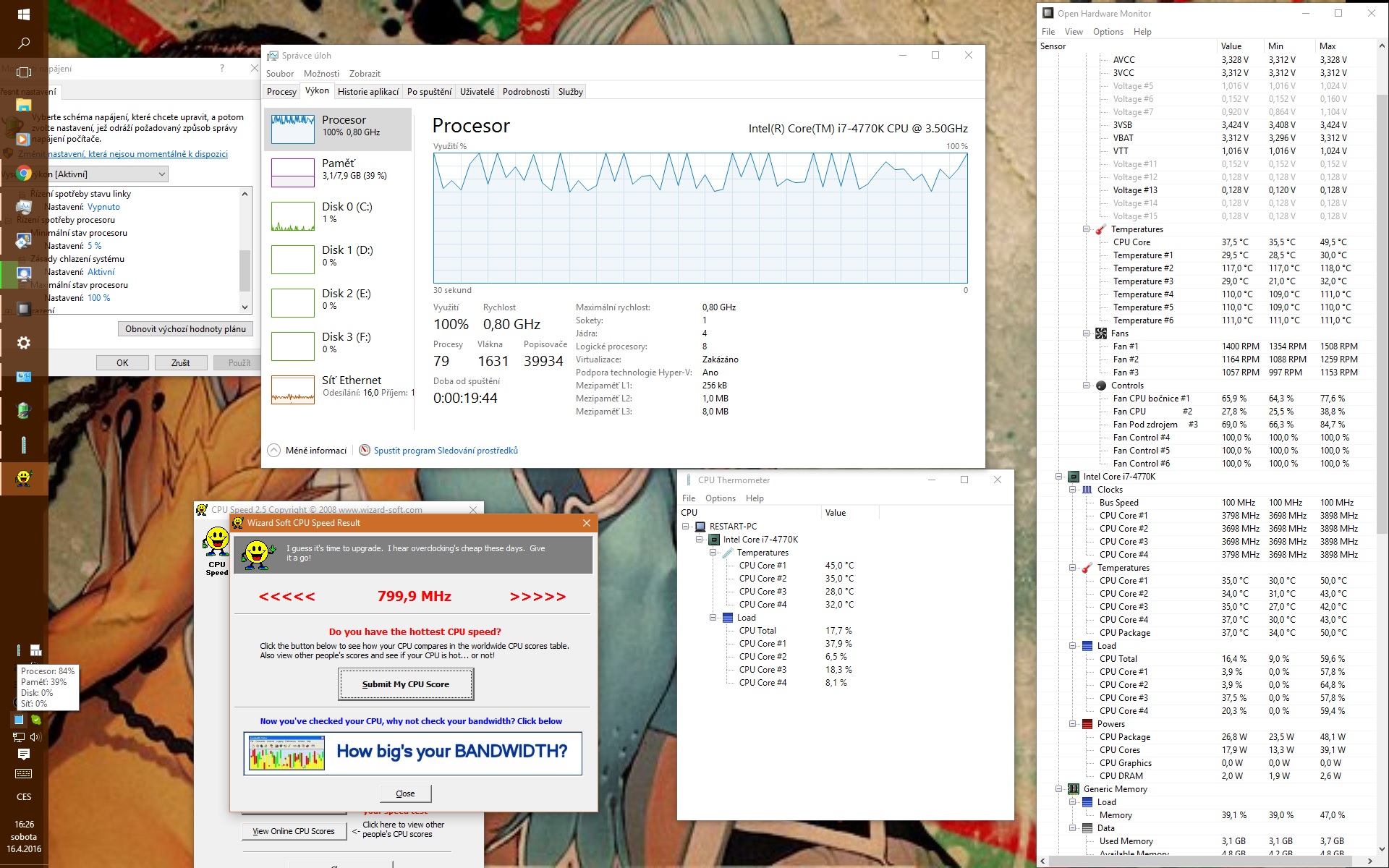Screen dimensions: 1389x868
Task: Collapse Controls node in Open Hardware Monitor
Action: 1087,386
